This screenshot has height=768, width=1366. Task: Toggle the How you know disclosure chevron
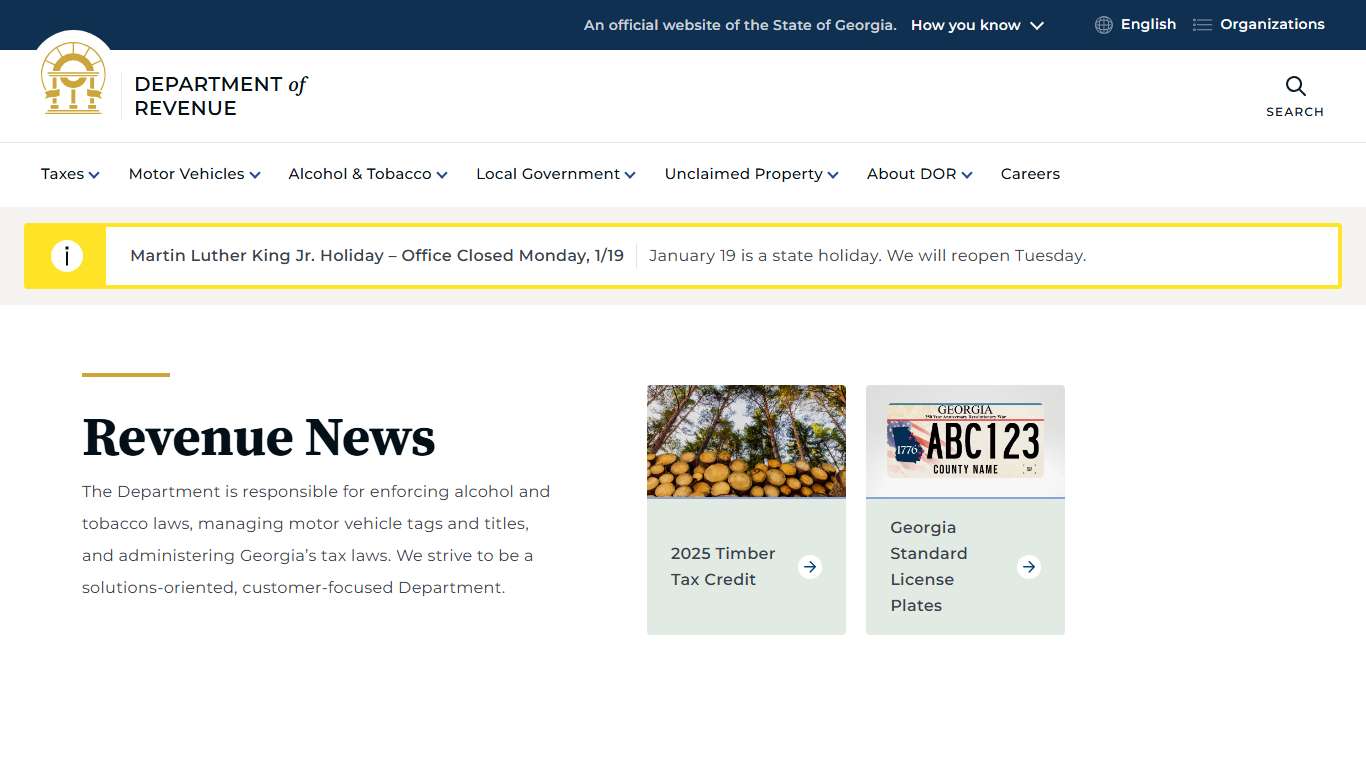[x=1037, y=25]
